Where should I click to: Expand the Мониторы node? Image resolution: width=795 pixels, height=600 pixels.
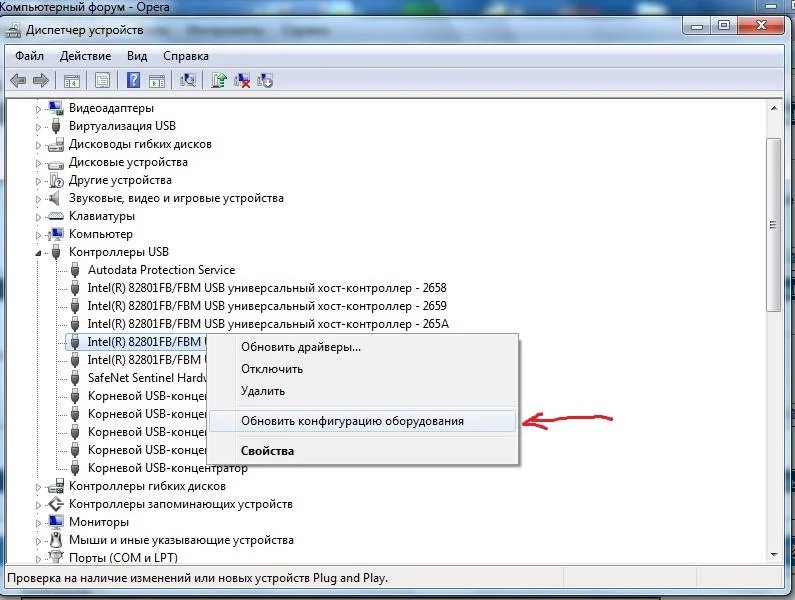click(38, 523)
